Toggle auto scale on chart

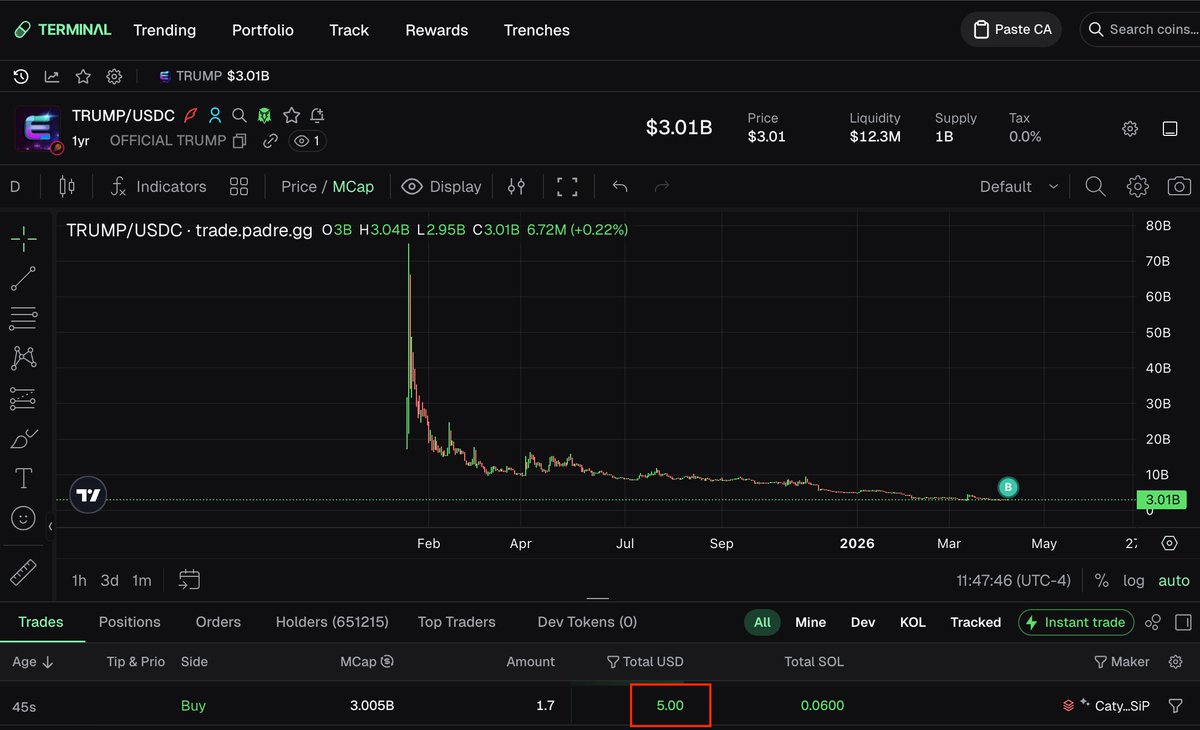1174,580
